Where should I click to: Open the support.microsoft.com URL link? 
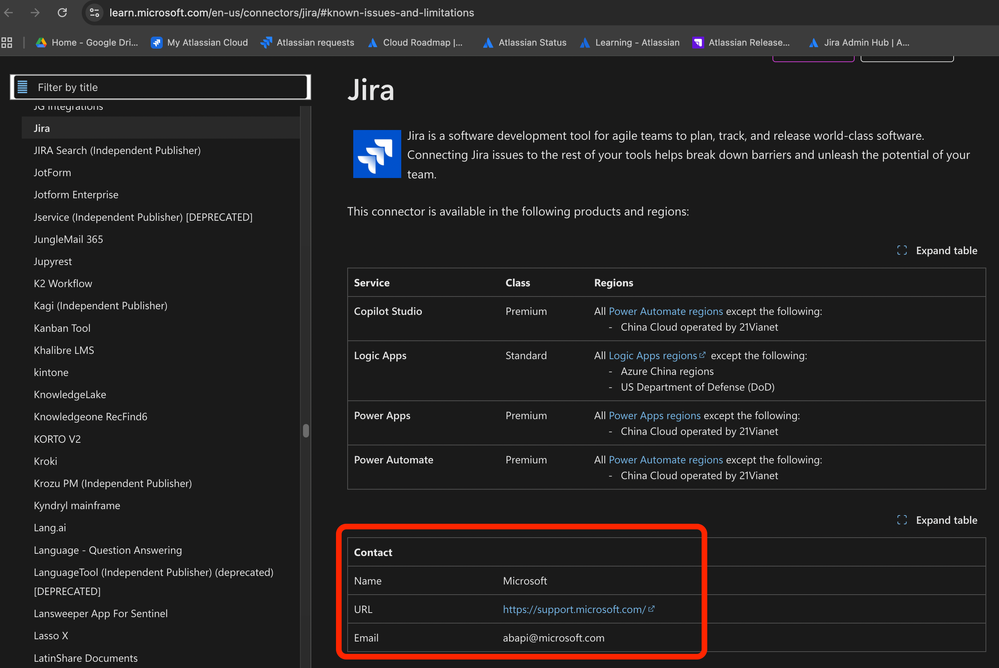(574, 609)
